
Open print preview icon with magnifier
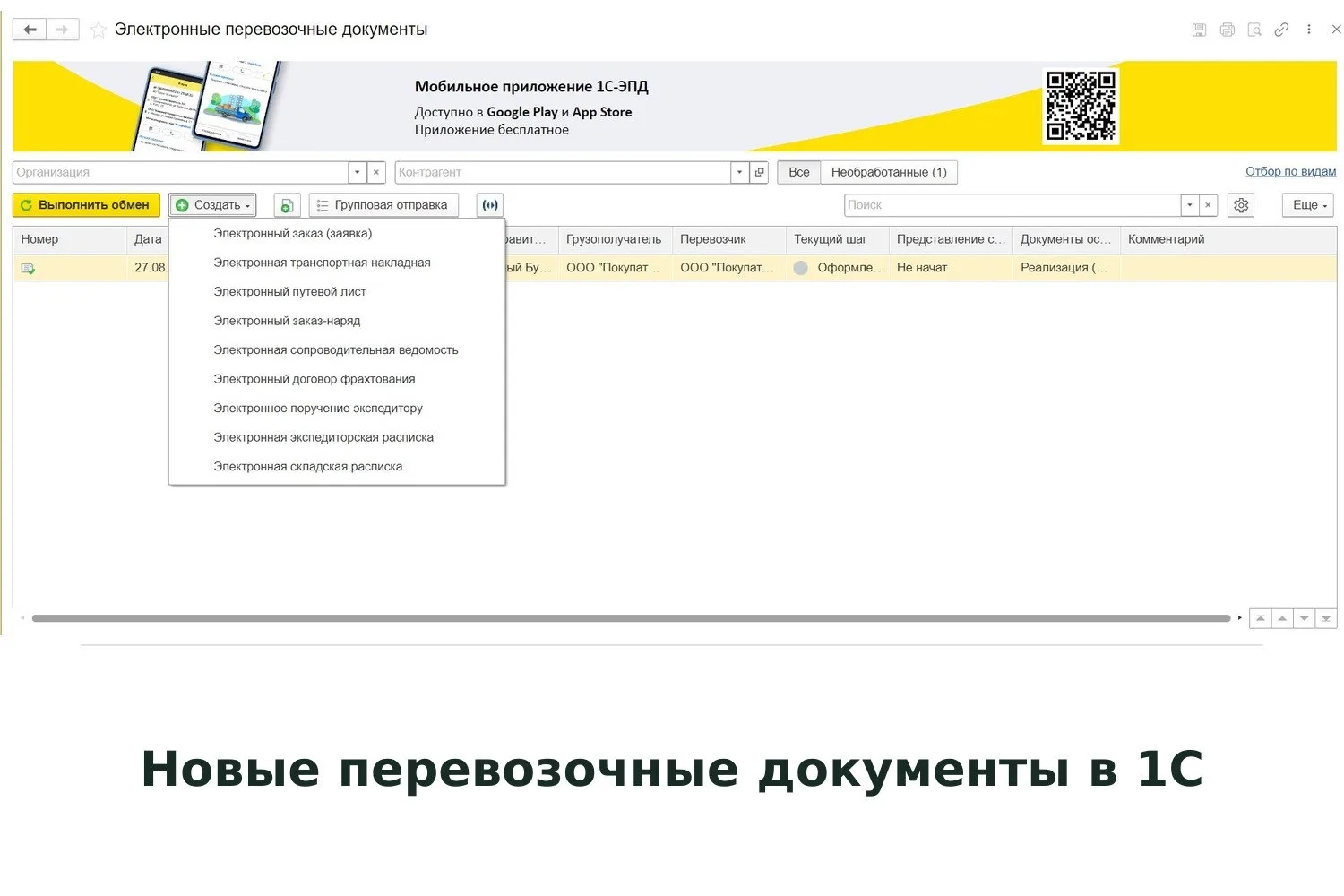point(1254,30)
